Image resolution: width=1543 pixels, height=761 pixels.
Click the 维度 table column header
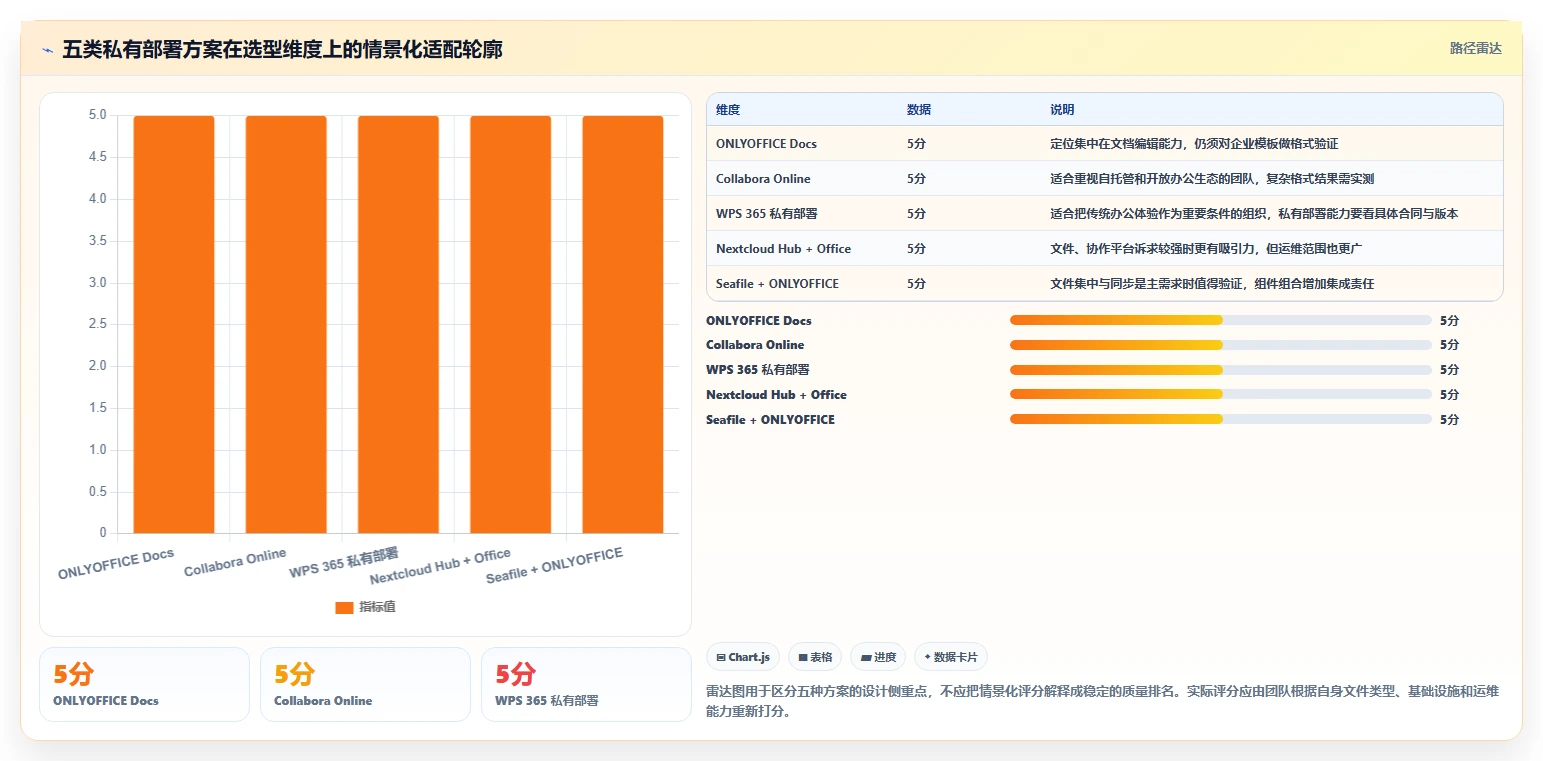pyautogui.click(x=728, y=110)
